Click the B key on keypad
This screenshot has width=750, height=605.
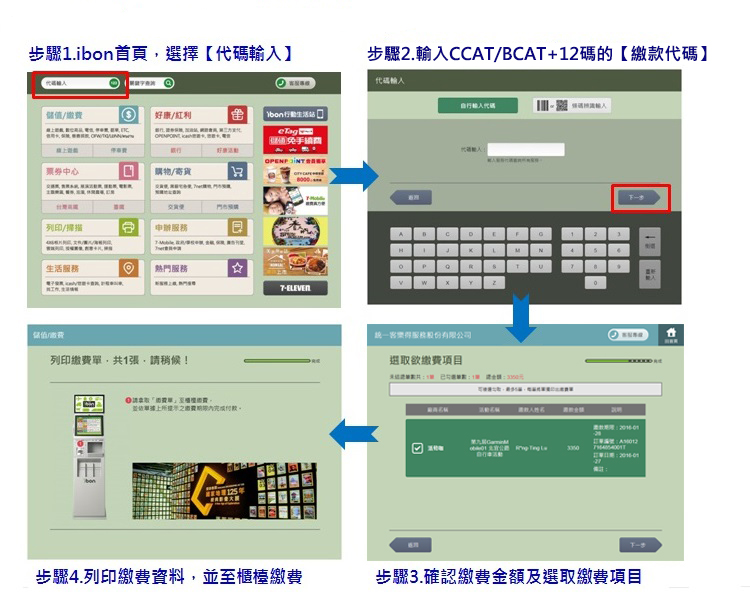click(424, 234)
